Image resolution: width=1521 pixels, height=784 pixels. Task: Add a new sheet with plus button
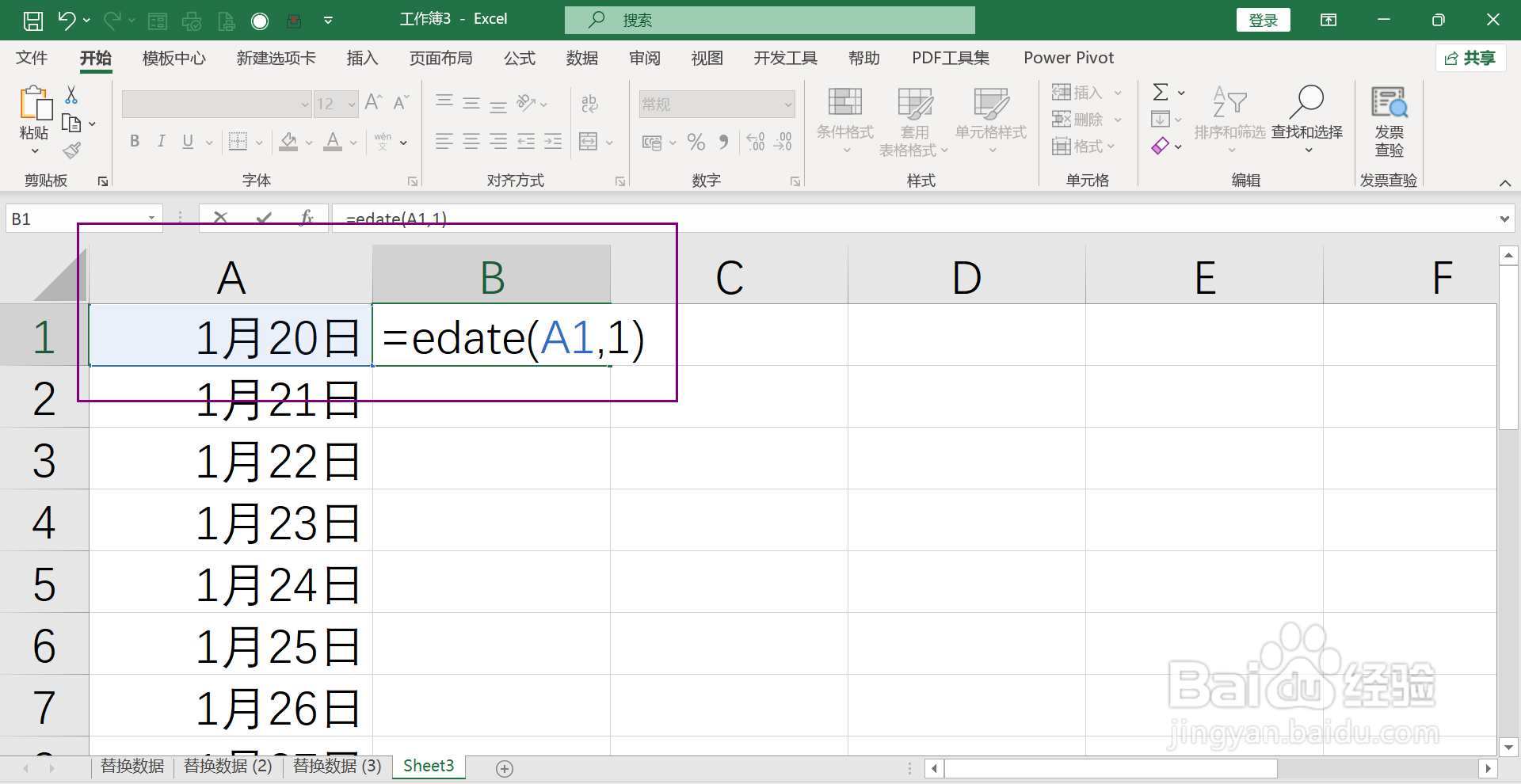[505, 768]
